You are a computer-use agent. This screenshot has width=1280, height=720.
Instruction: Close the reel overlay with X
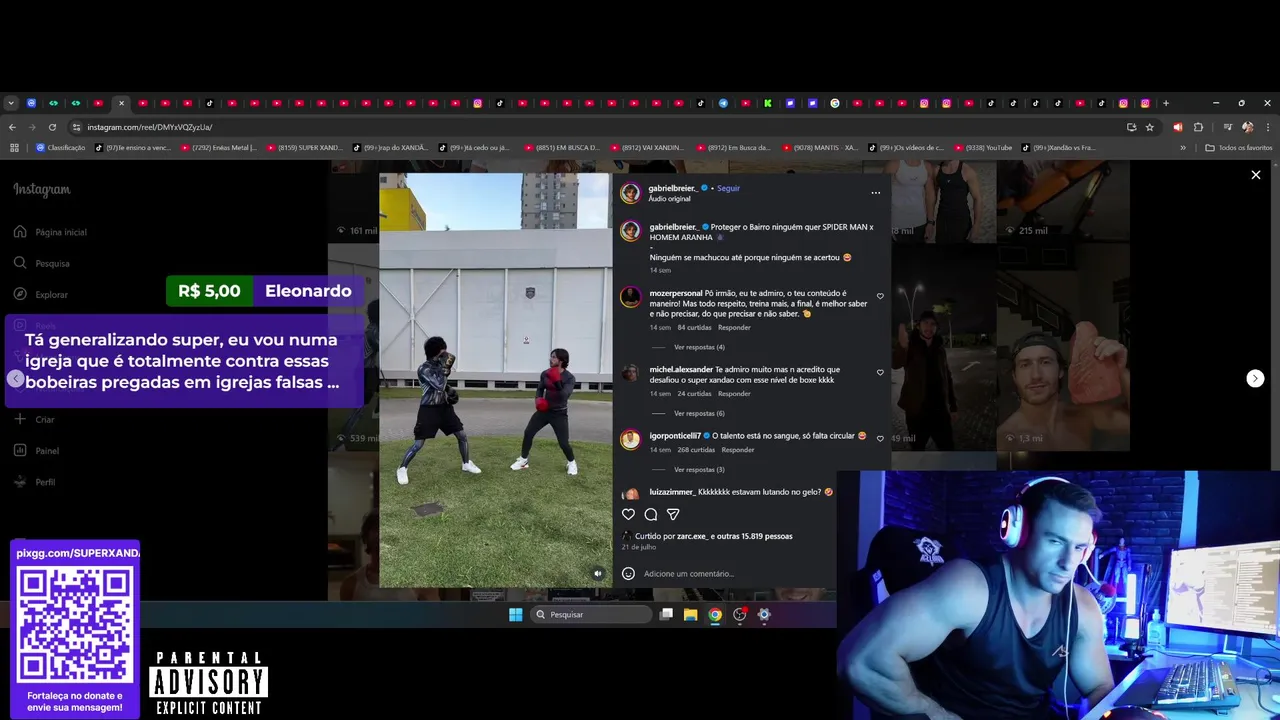pyautogui.click(x=1256, y=175)
